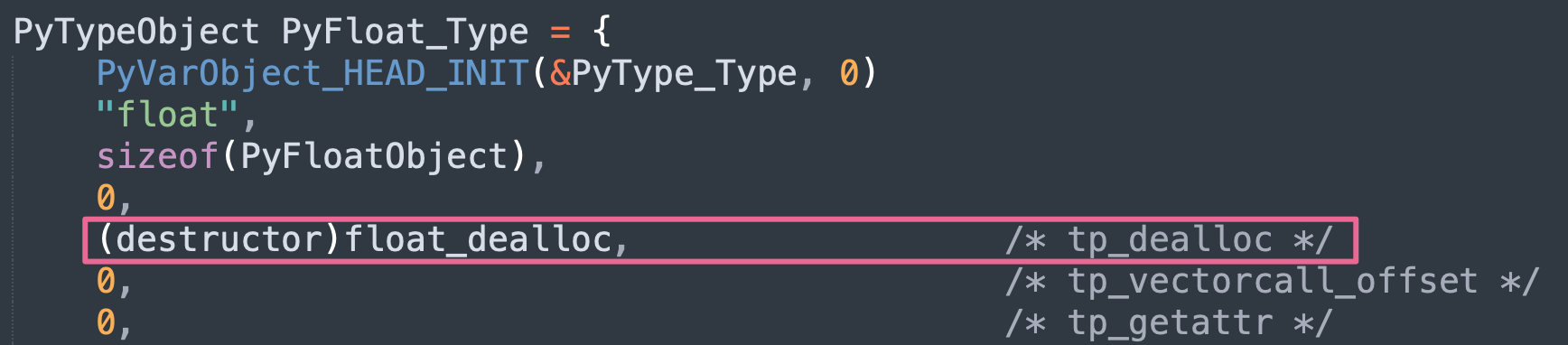Select the PyFloat_Type identifier
Screen dimensions: 1568x345
pos(405,33)
